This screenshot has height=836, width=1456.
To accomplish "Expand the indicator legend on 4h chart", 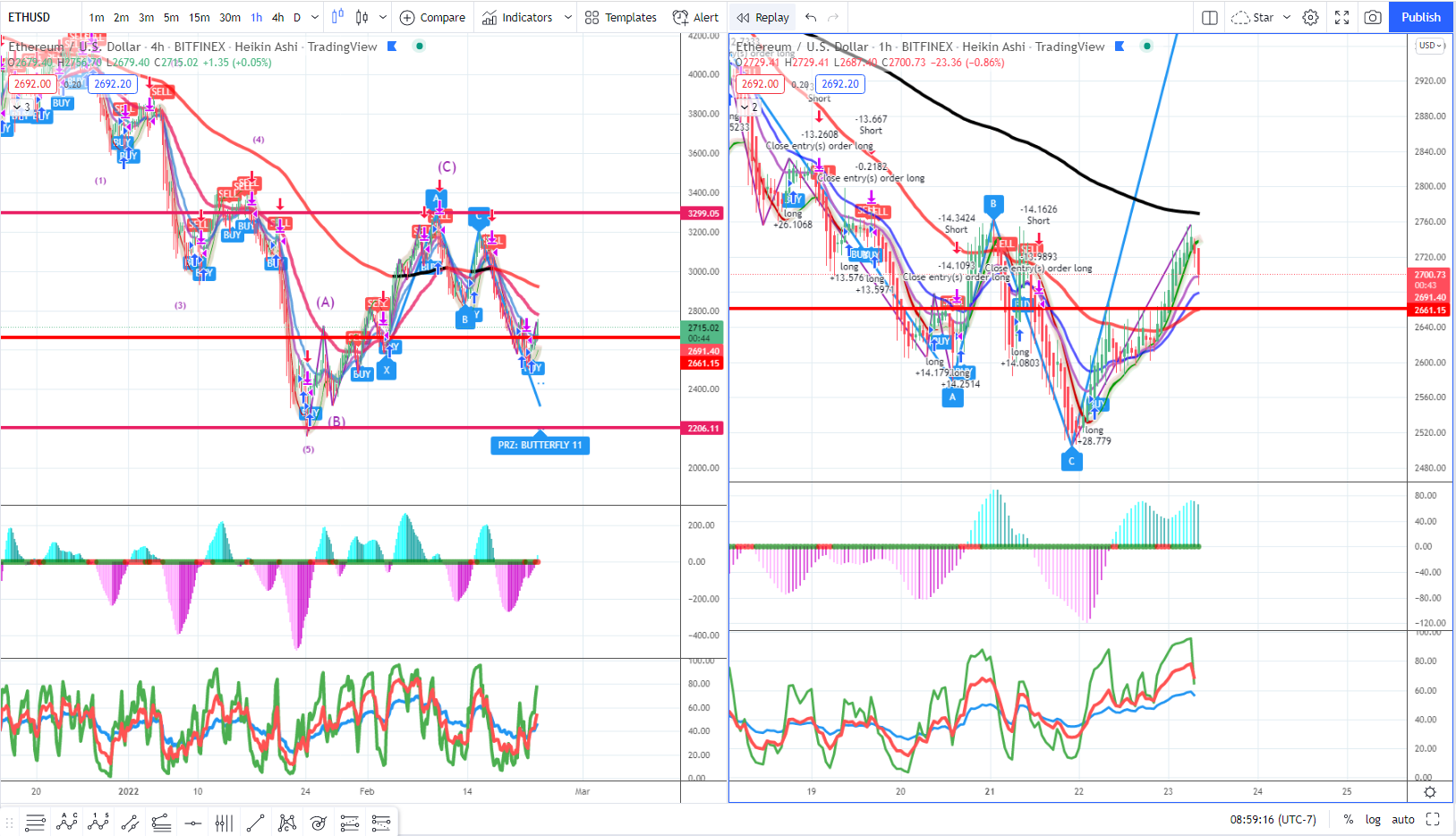I will click(21, 107).
